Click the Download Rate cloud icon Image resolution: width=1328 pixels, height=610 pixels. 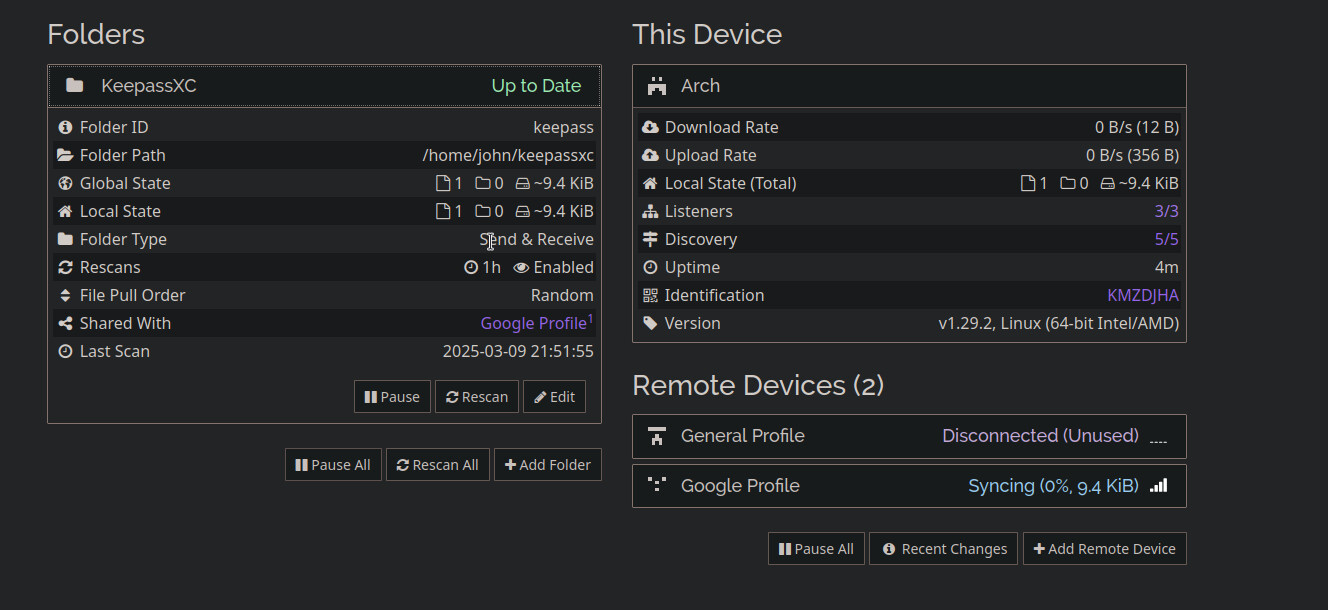[x=650, y=128]
